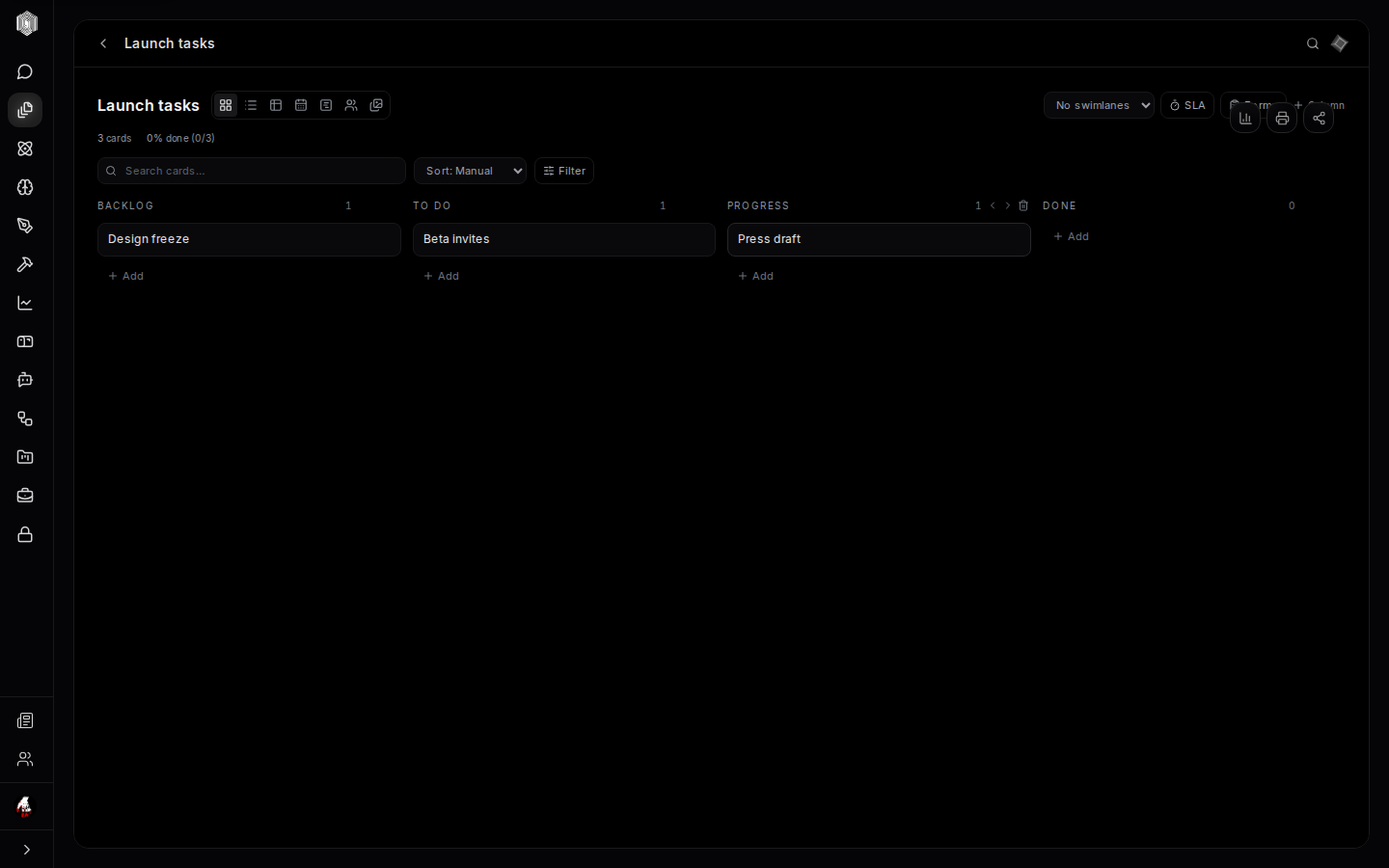Move Progress column left with chevron
This screenshot has width=1389, height=868.
tap(993, 205)
